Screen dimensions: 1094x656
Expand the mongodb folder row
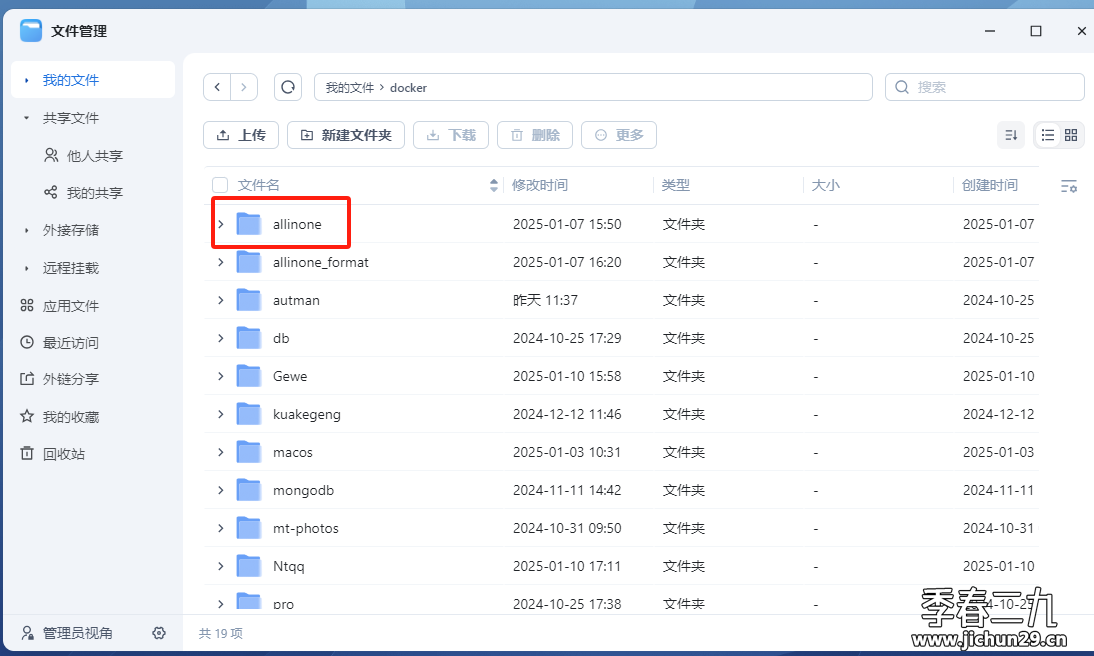click(x=220, y=491)
